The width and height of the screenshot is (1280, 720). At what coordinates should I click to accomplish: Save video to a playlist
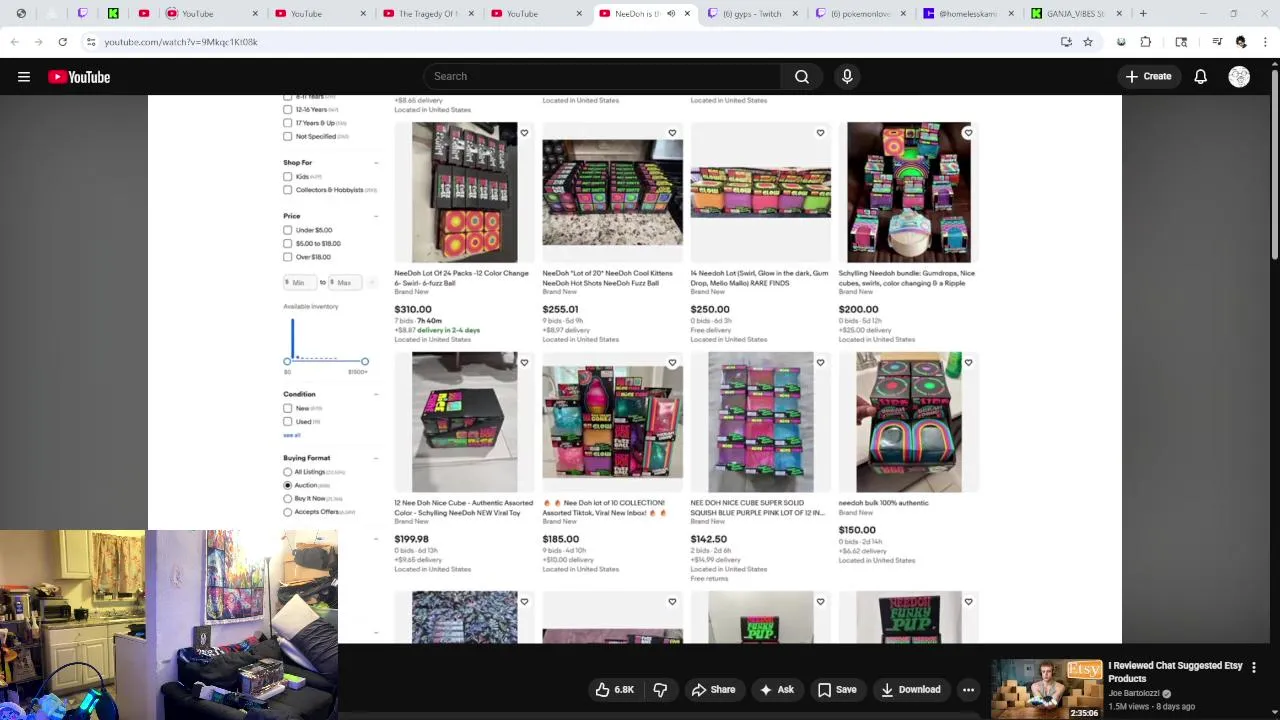tap(837, 690)
